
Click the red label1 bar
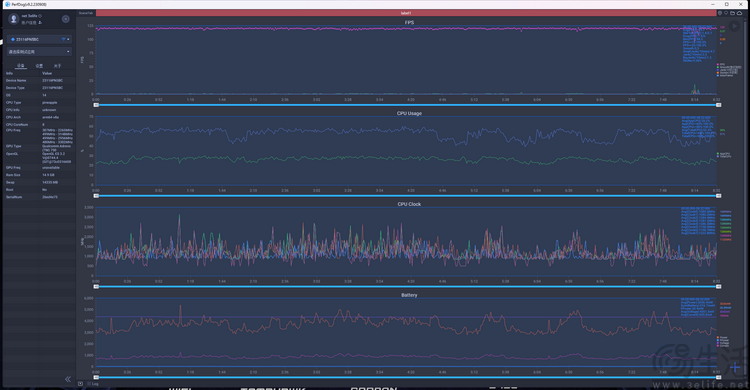tap(406, 13)
